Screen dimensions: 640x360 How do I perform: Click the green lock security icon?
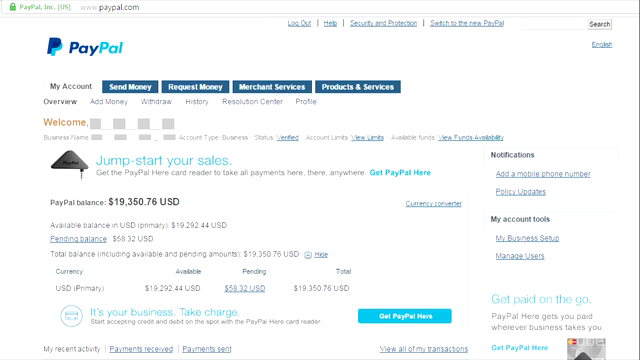tap(13, 7)
